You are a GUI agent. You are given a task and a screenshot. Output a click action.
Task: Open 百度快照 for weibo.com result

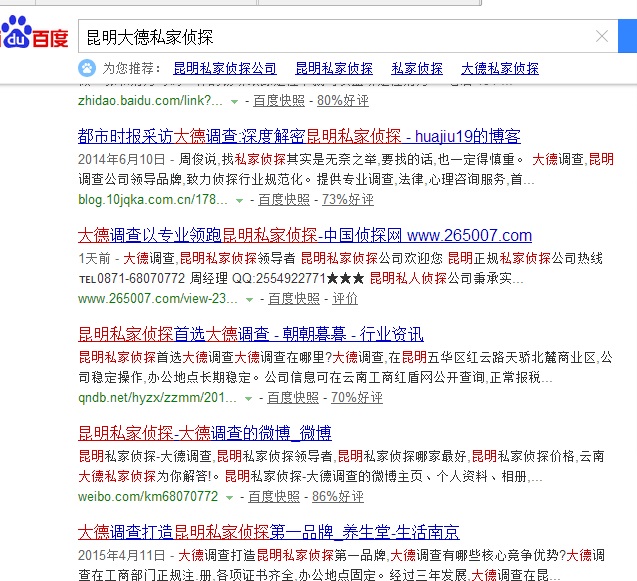[x=274, y=496]
